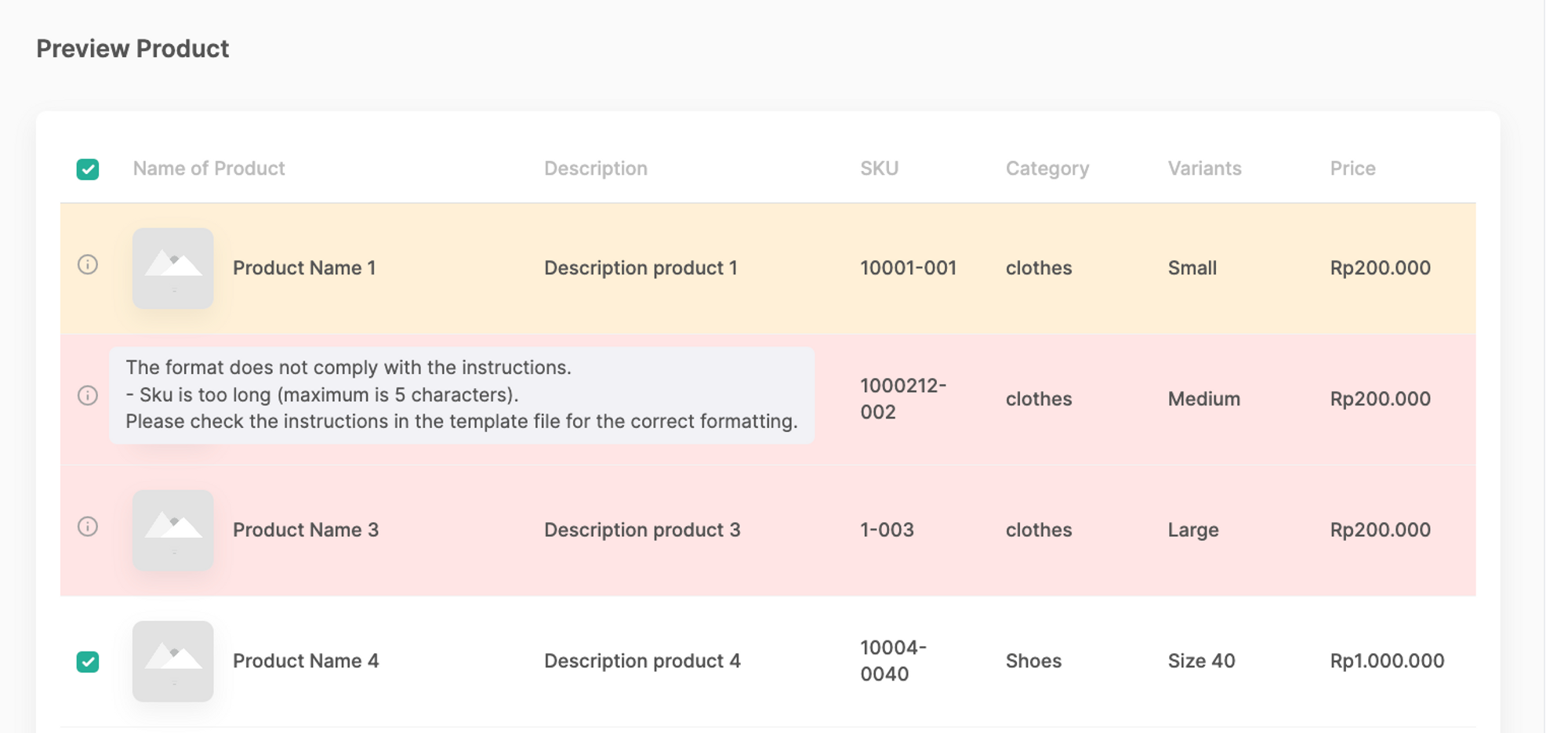
Task: Click the Price column header
Action: click(1352, 169)
